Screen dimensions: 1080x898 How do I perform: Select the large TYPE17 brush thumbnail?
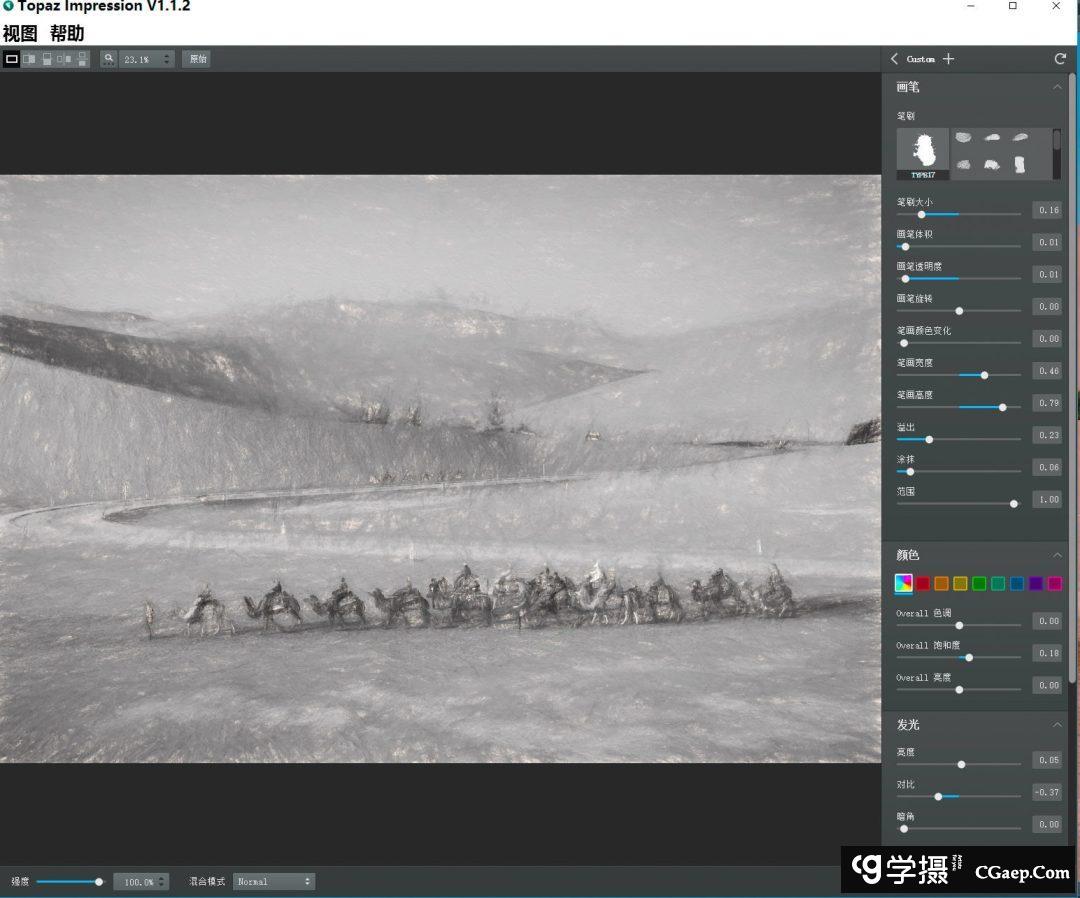[x=922, y=153]
